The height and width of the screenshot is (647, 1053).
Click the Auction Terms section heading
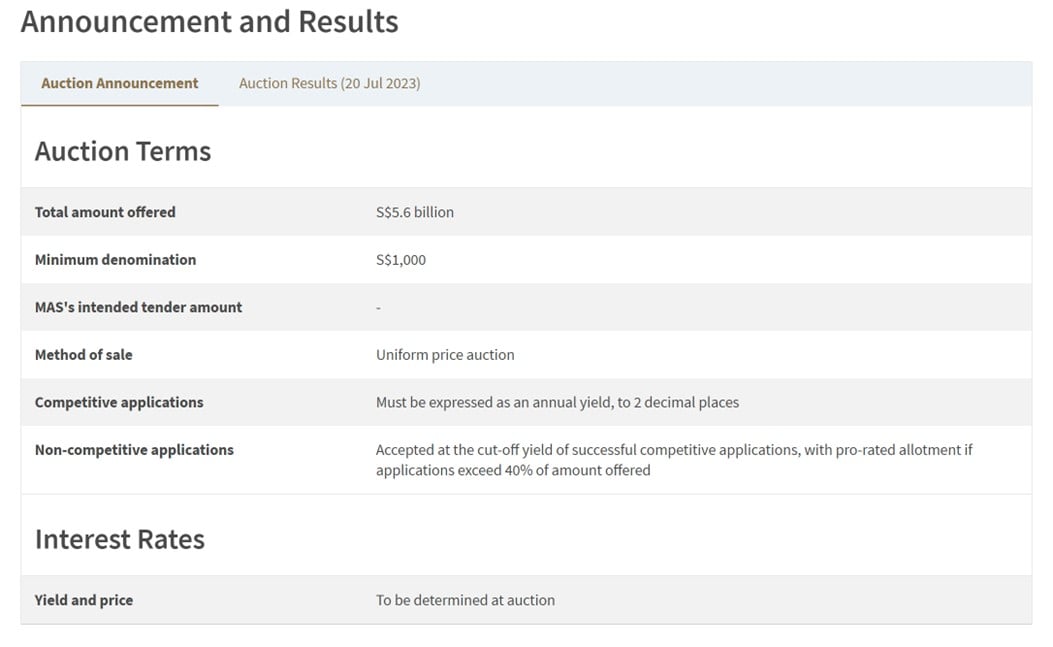(x=123, y=151)
